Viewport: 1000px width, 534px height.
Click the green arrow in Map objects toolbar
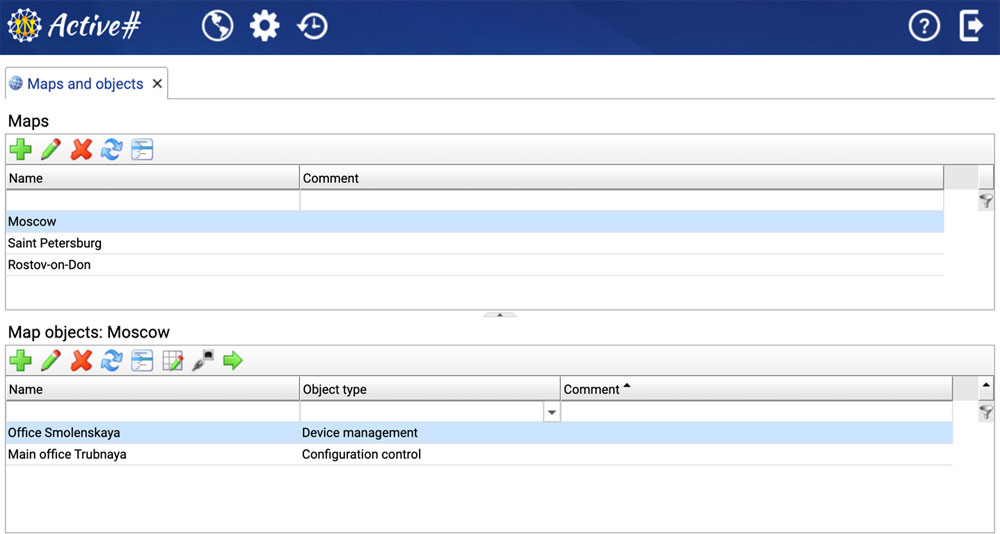coord(233,361)
